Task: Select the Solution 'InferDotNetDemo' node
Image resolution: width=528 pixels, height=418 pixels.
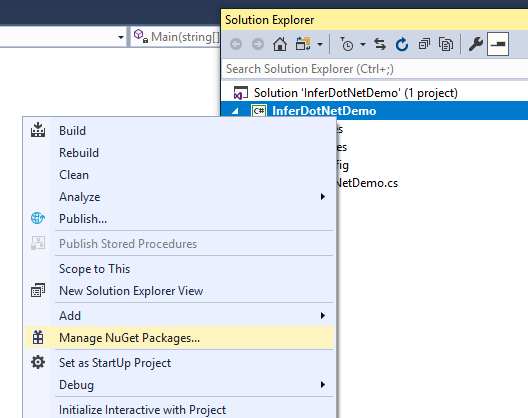Action: [356, 93]
